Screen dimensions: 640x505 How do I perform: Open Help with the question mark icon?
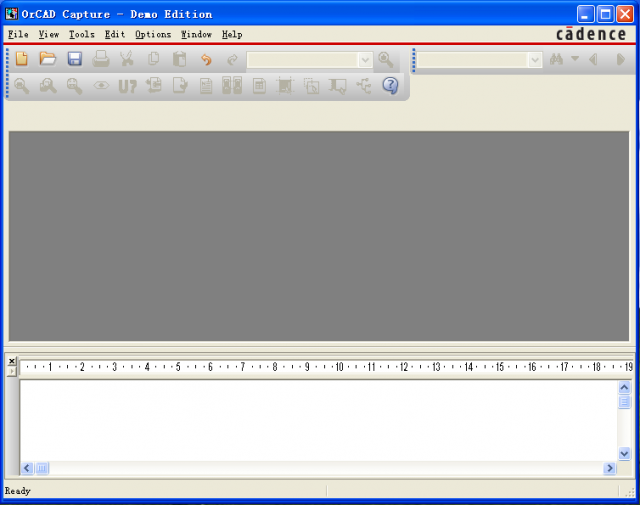coord(390,86)
